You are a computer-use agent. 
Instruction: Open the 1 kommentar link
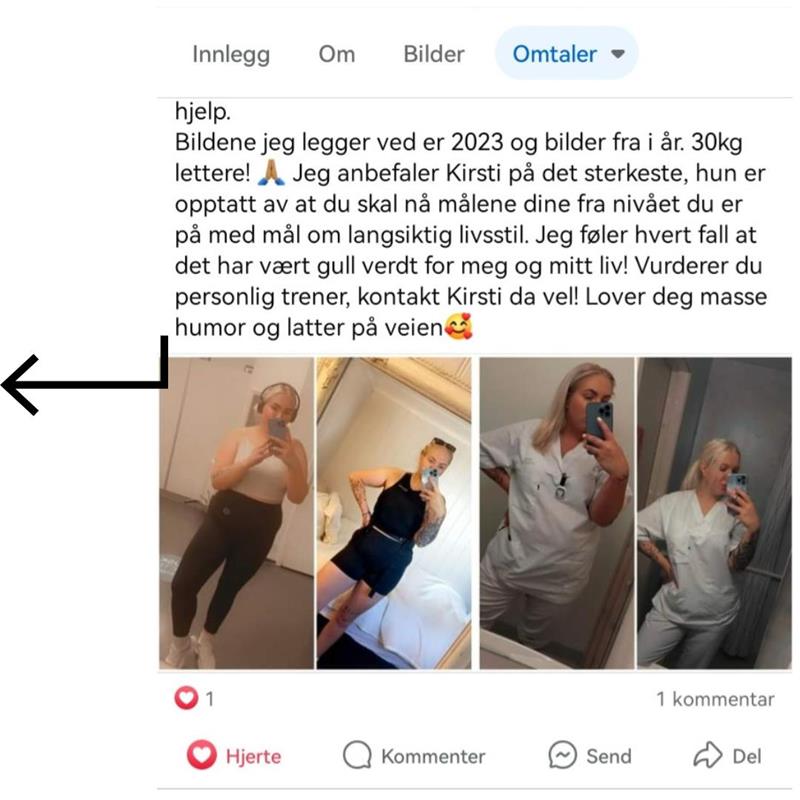point(715,699)
